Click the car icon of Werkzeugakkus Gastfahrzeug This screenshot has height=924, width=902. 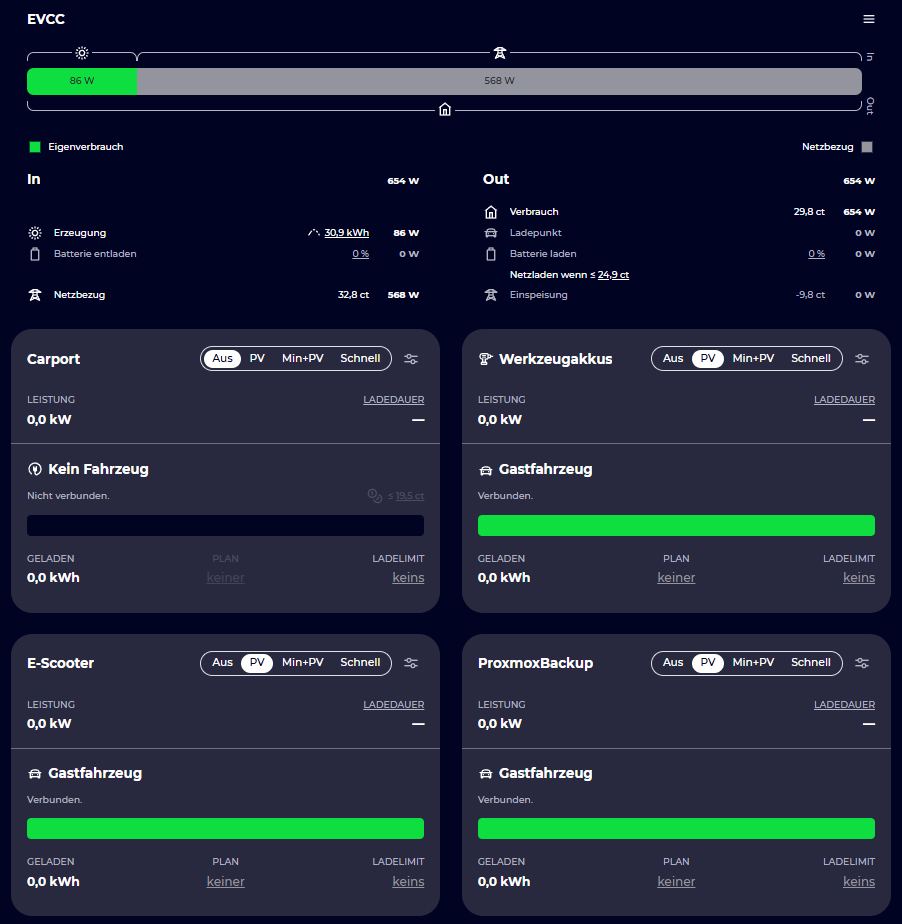[x=485, y=470]
